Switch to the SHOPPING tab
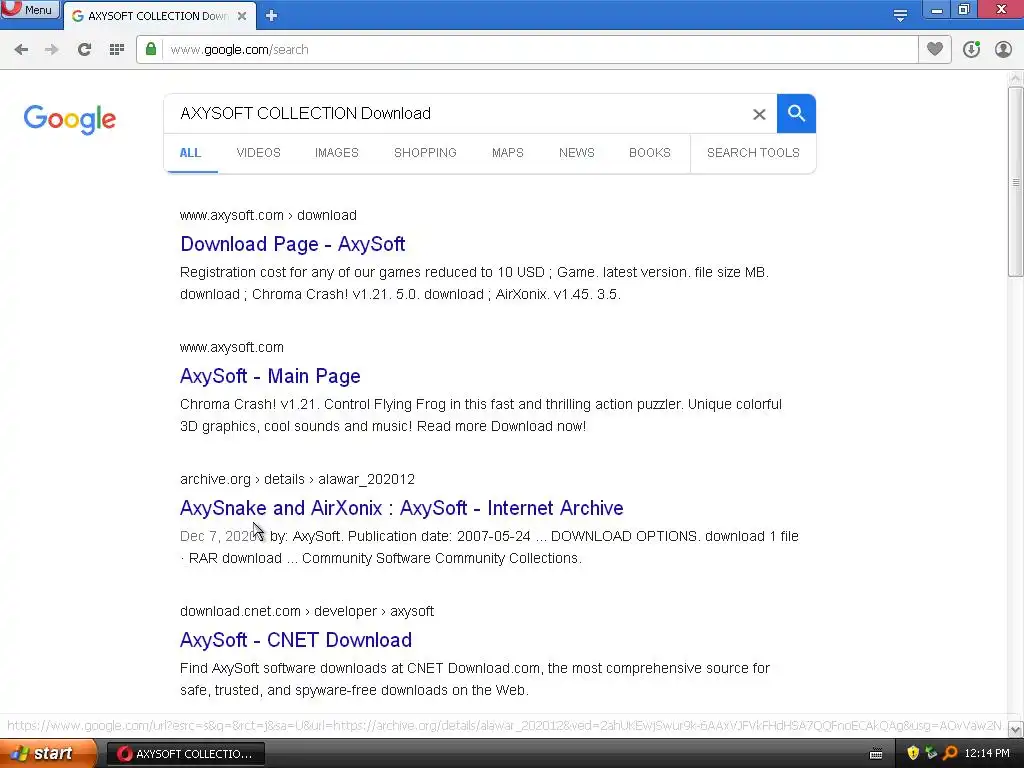The image size is (1024, 768). pyautogui.click(x=425, y=153)
